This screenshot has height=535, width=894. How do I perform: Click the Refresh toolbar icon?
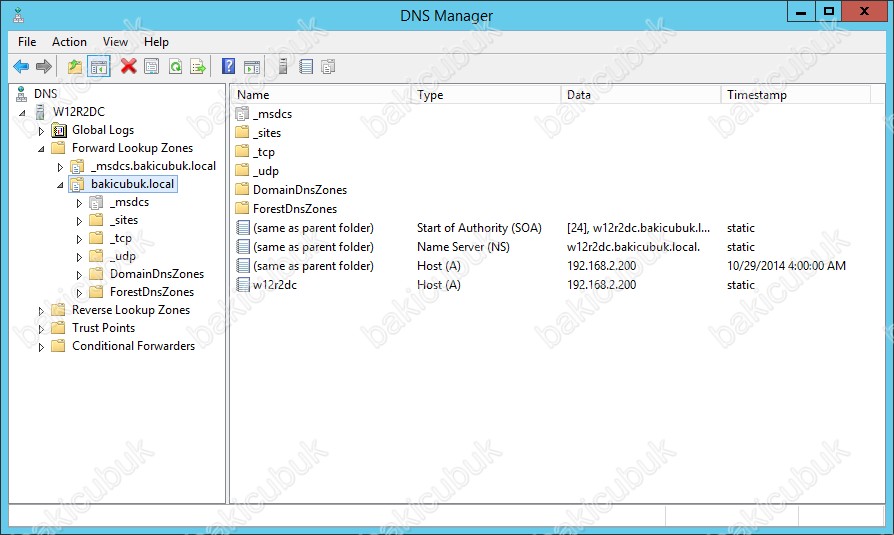pyautogui.click(x=176, y=67)
